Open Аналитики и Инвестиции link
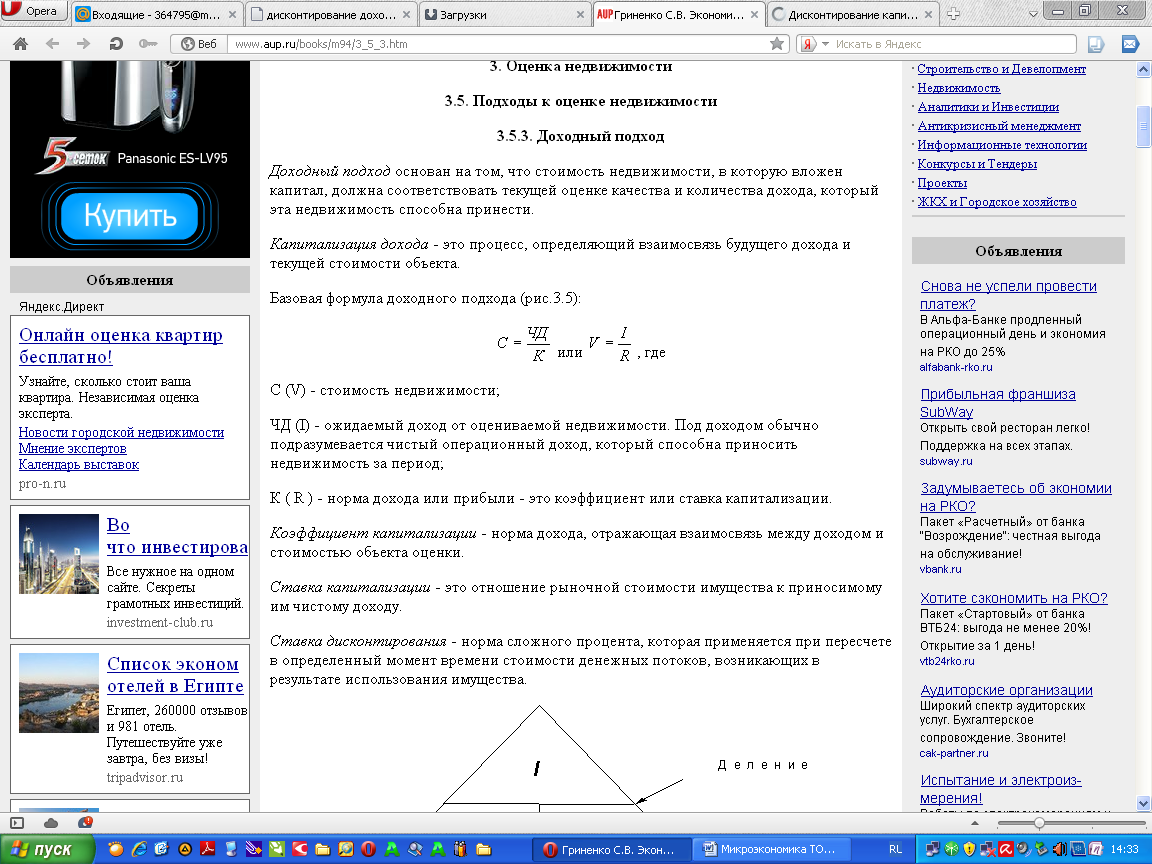This screenshot has height=864, width=1152. tap(988, 107)
